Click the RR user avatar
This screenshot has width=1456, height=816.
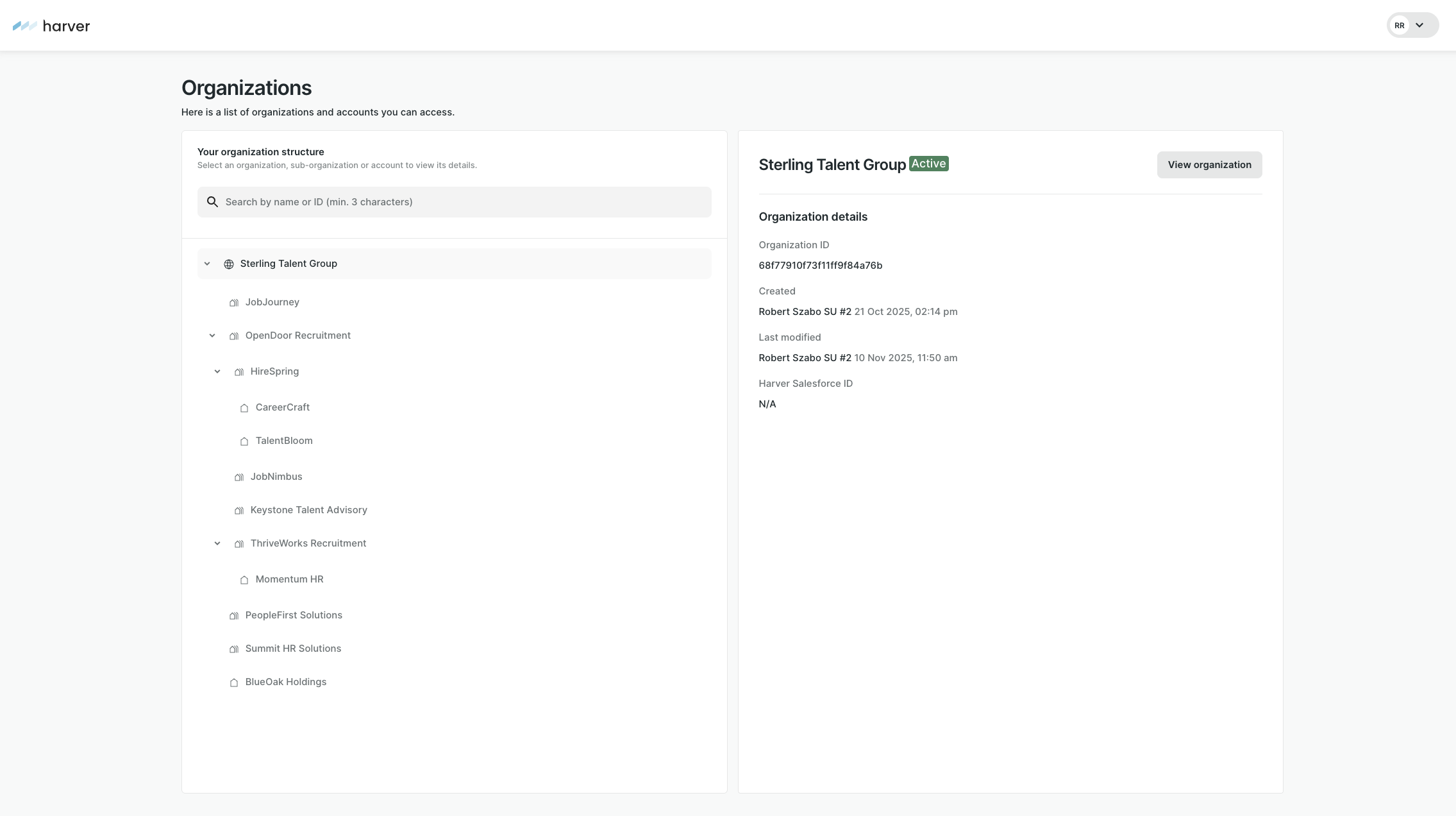pos(1400,26)
